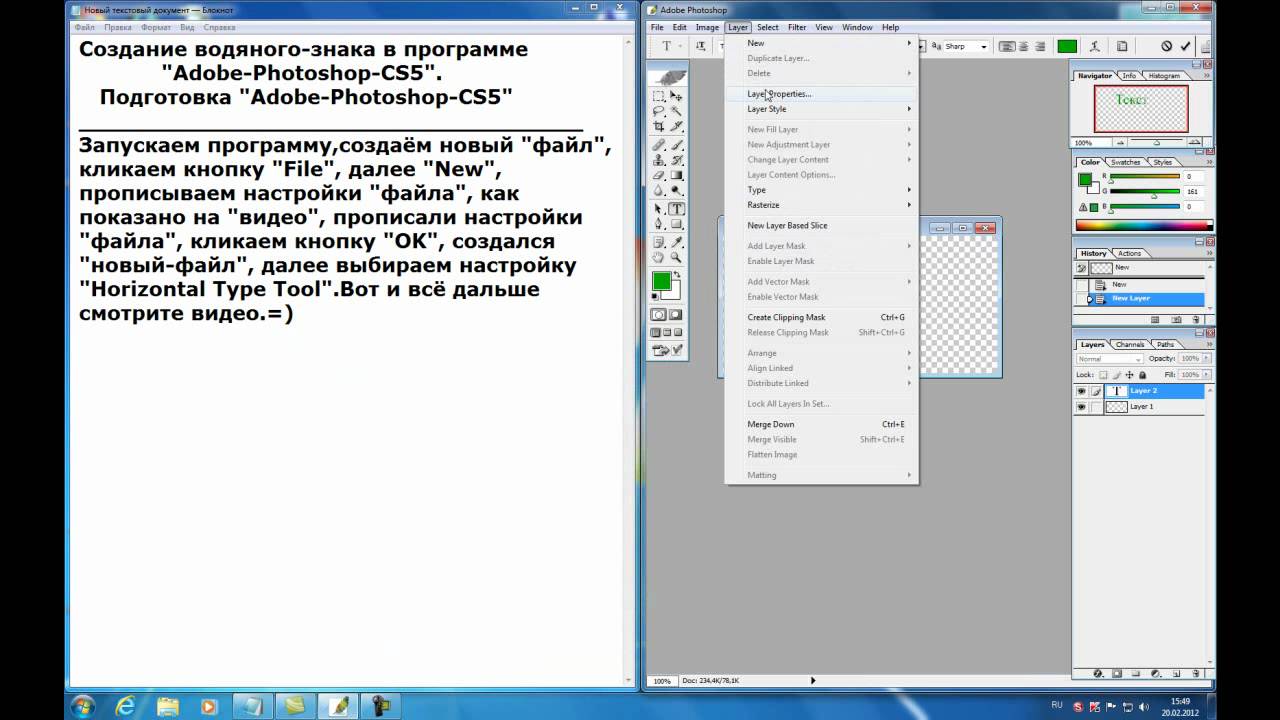Switch to the Channels tab
This screenshot has height=720, width=1280.
point(1130,345)
